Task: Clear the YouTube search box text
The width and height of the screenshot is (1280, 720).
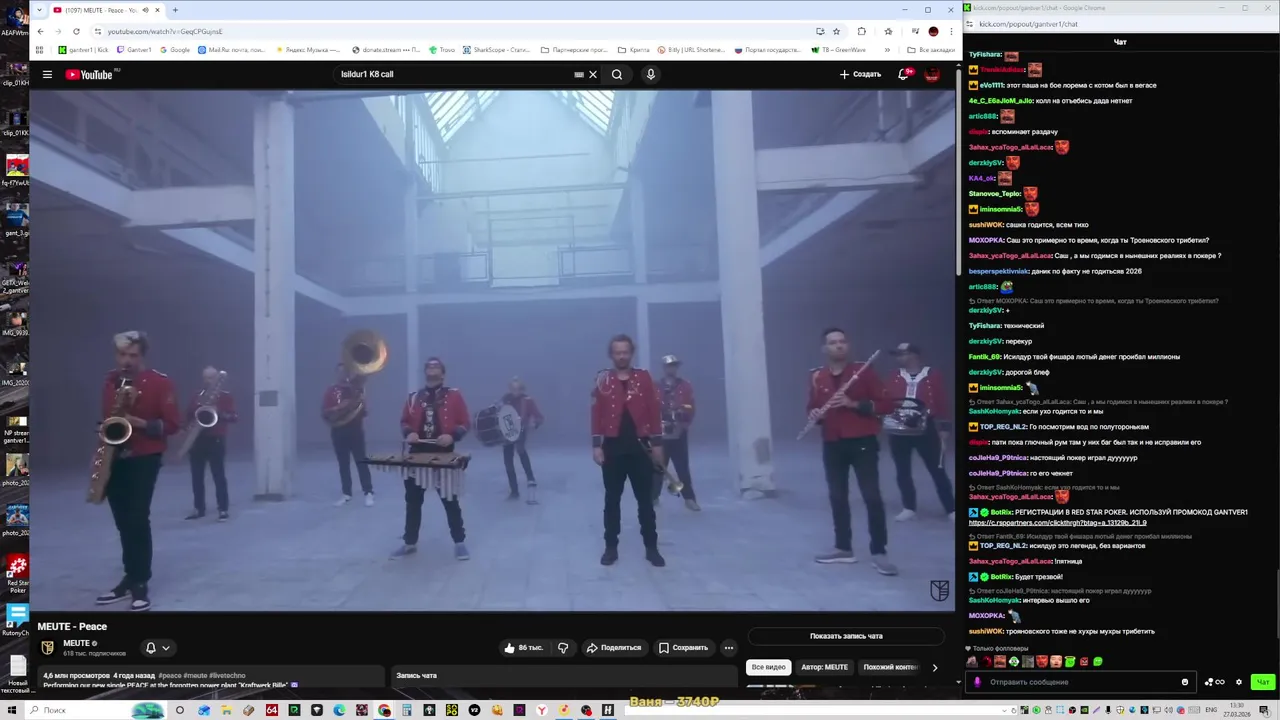Action: click(x=592, y=74)
